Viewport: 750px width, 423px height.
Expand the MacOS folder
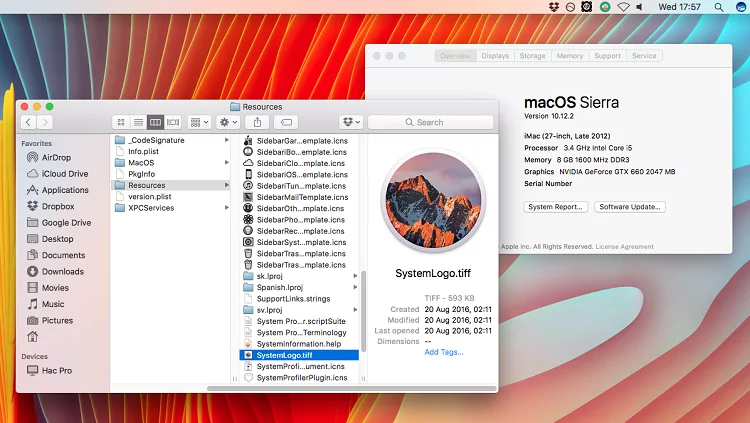pos(227,163)
